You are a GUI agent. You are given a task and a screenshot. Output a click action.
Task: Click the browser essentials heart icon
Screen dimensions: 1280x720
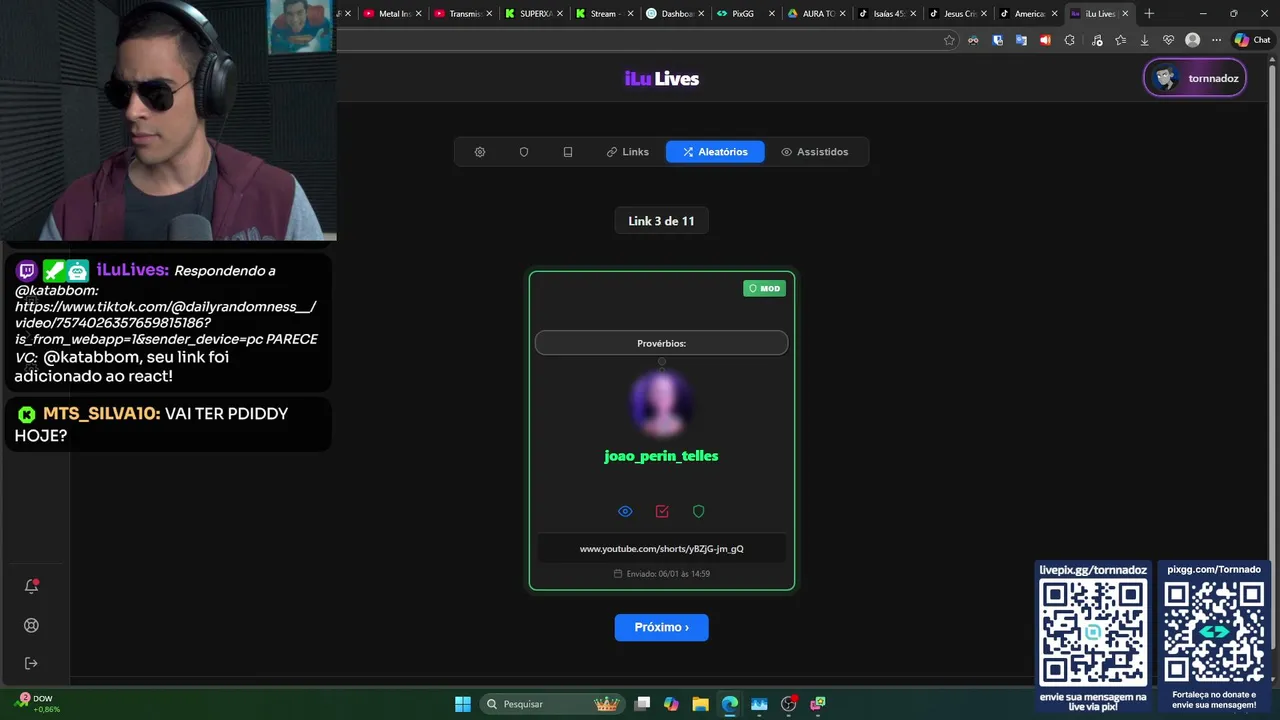tap(1168, 40)
